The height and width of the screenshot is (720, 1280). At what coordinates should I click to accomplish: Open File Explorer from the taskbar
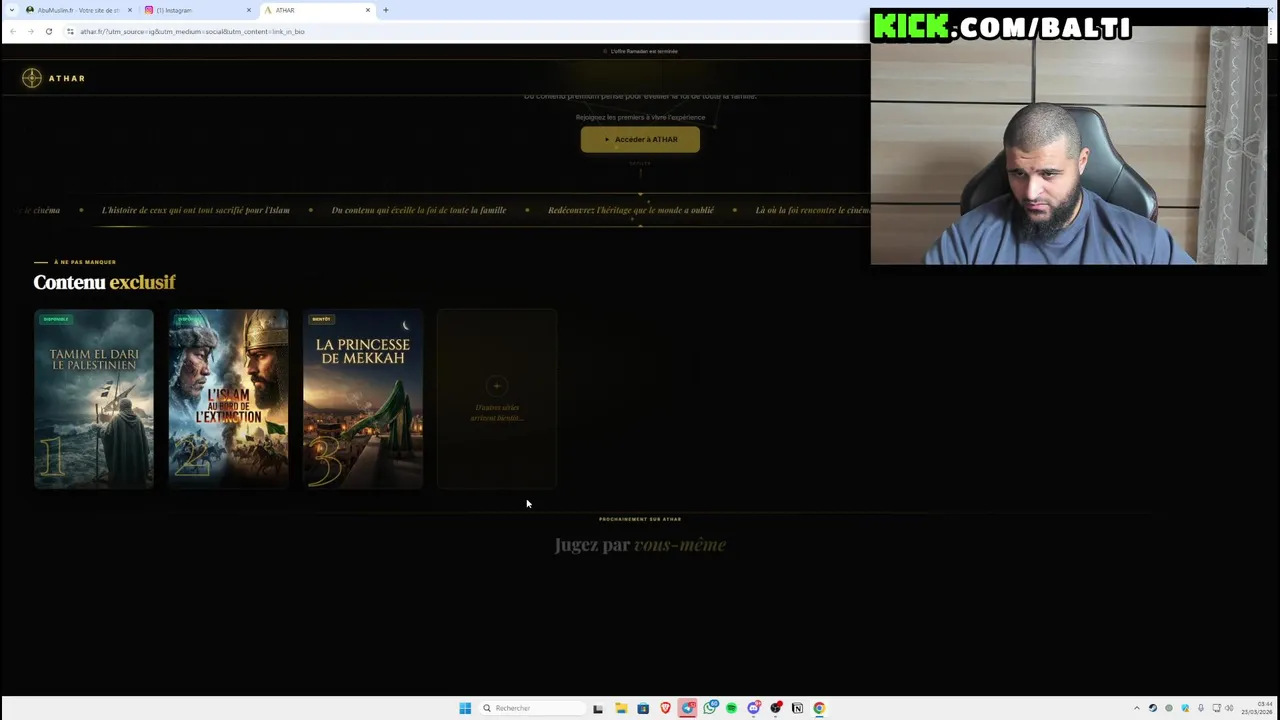tap(620, 708)
